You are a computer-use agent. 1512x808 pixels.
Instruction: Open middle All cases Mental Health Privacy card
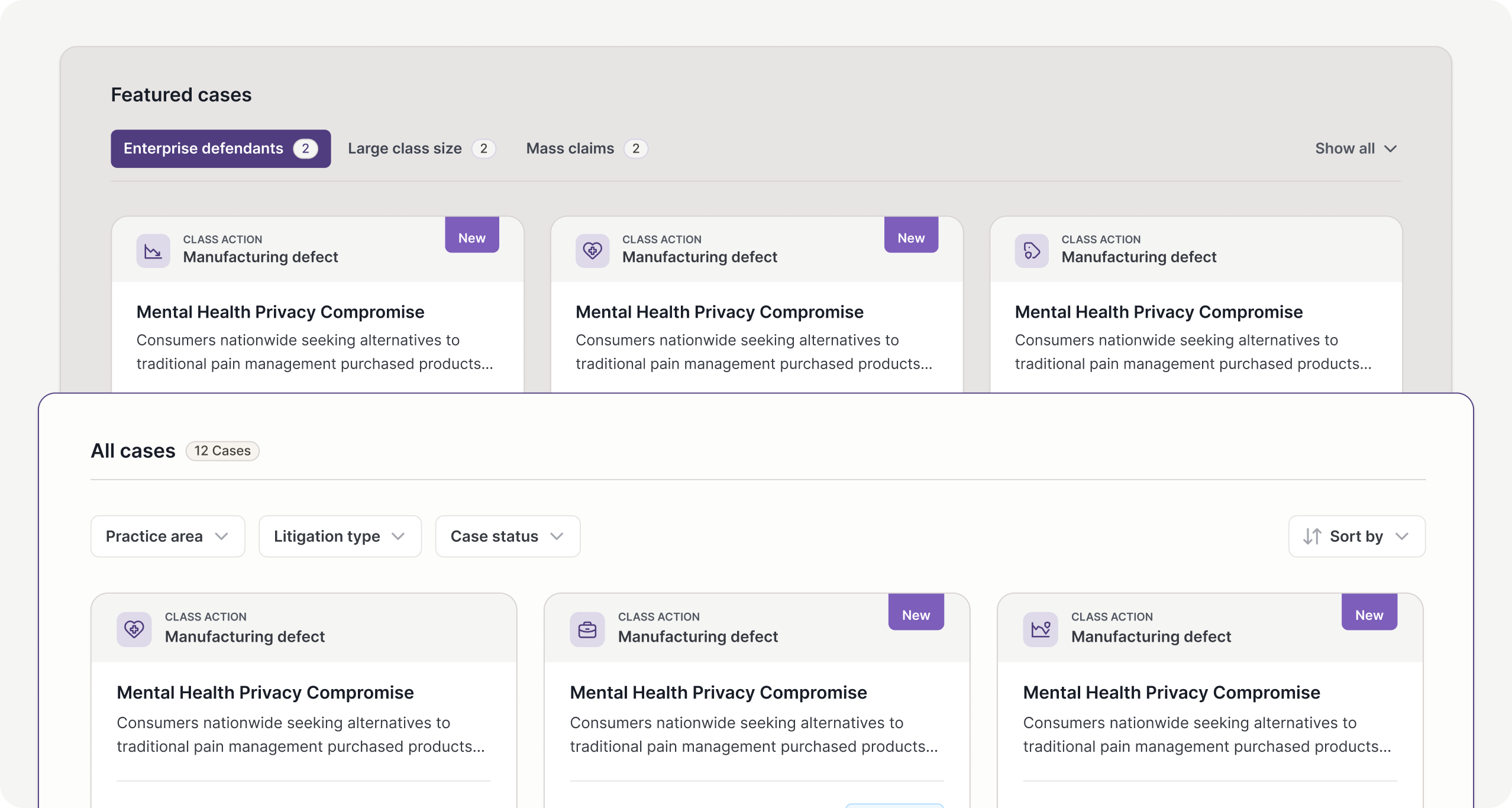(718, 693)
